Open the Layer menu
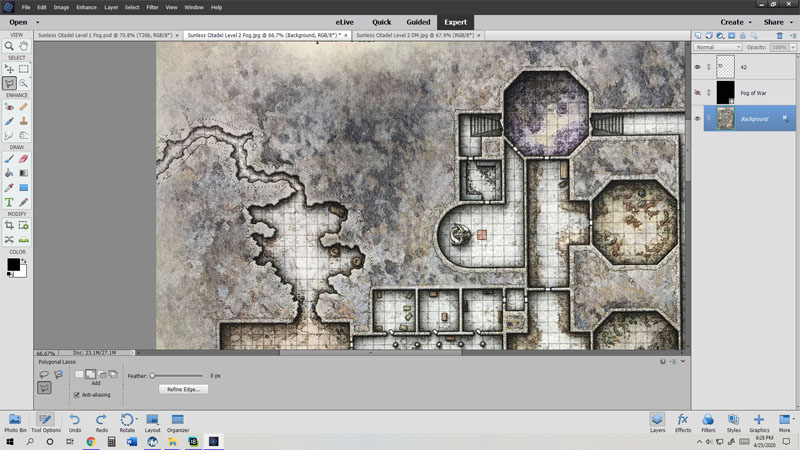Image resolution: width=800 pixels, height=450 pixels. coord(111,7)
